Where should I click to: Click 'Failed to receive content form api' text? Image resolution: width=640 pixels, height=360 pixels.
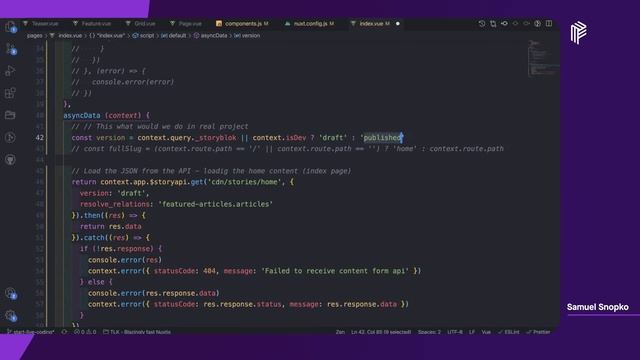point(335,271)
